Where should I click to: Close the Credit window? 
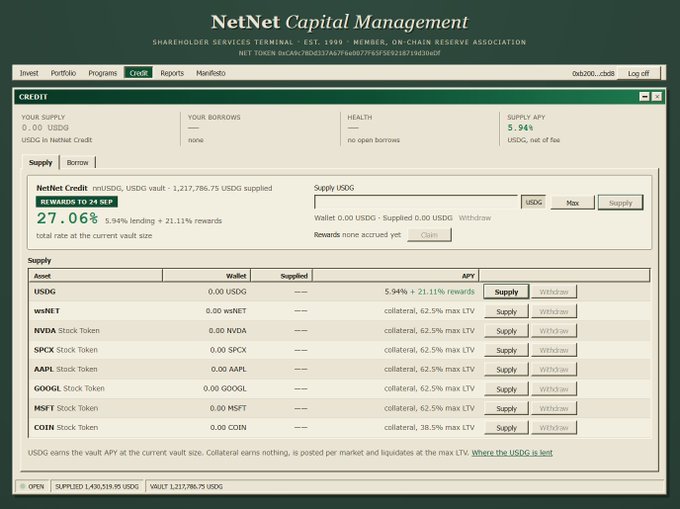(657, 97)
